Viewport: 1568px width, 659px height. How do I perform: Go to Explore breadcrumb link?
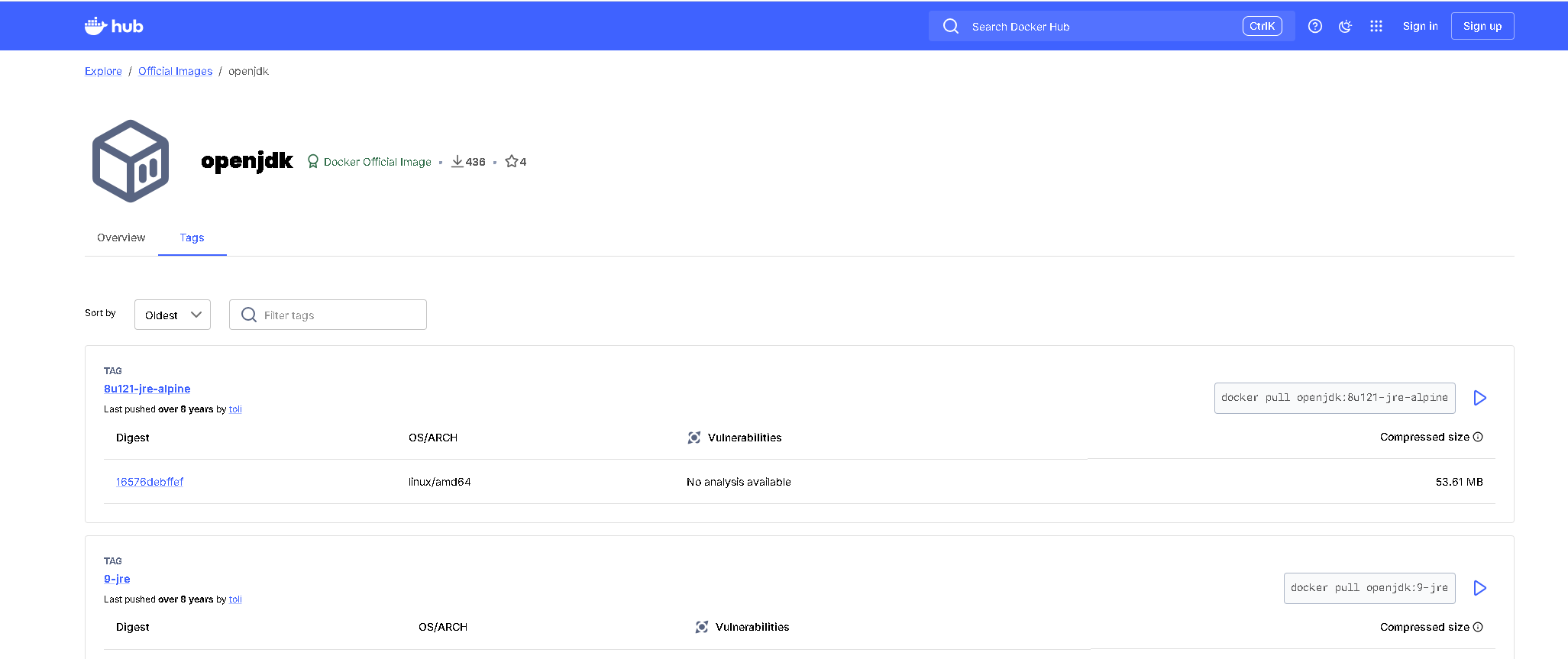click(103, 71)
